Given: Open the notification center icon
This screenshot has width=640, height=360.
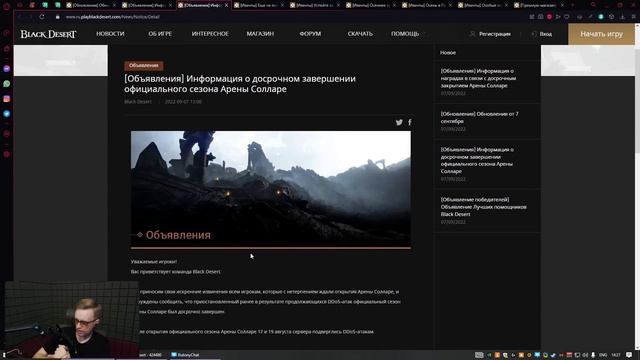Looking at the screenshot, I should click(629, 355).
